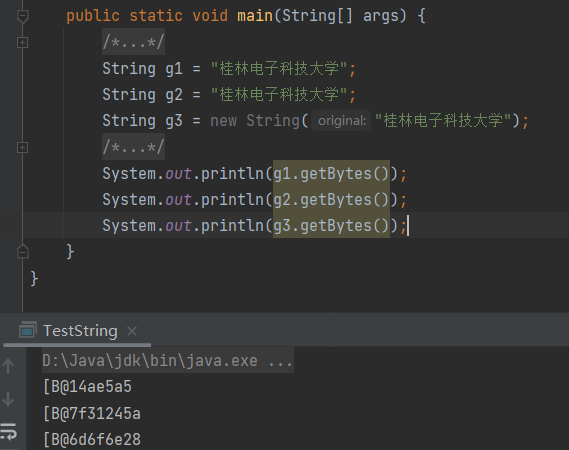This screenshot has width=569, height=450.
Task: Click the folded java.exe command line
Action: pos(168,360)
